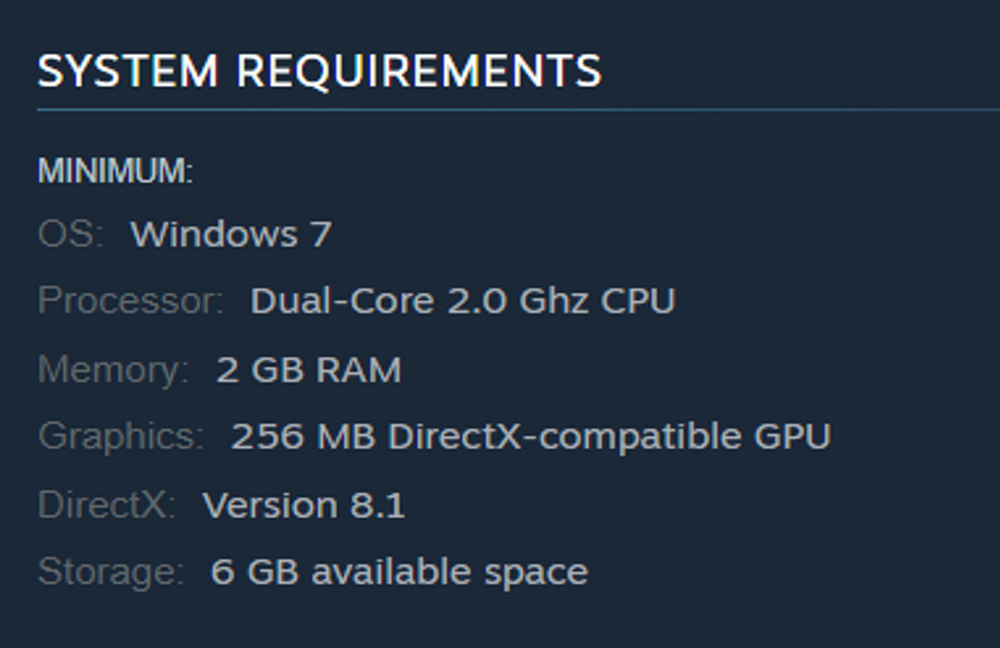Click the Storage: label
Viewport: 1000px width, 648px height.
click(x=111, y=572)
